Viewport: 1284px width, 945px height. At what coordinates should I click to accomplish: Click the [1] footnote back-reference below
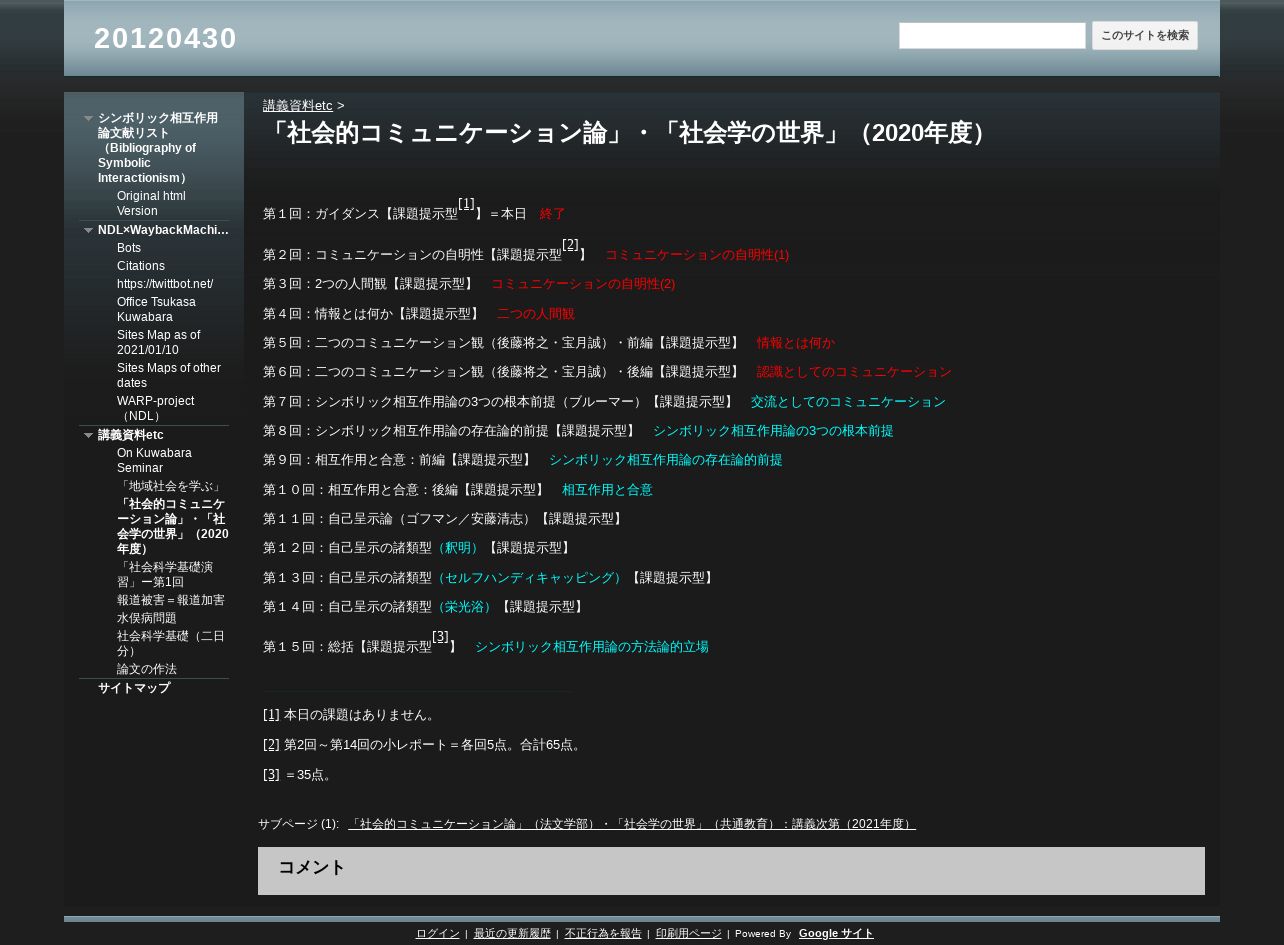(x=271, y=715)
